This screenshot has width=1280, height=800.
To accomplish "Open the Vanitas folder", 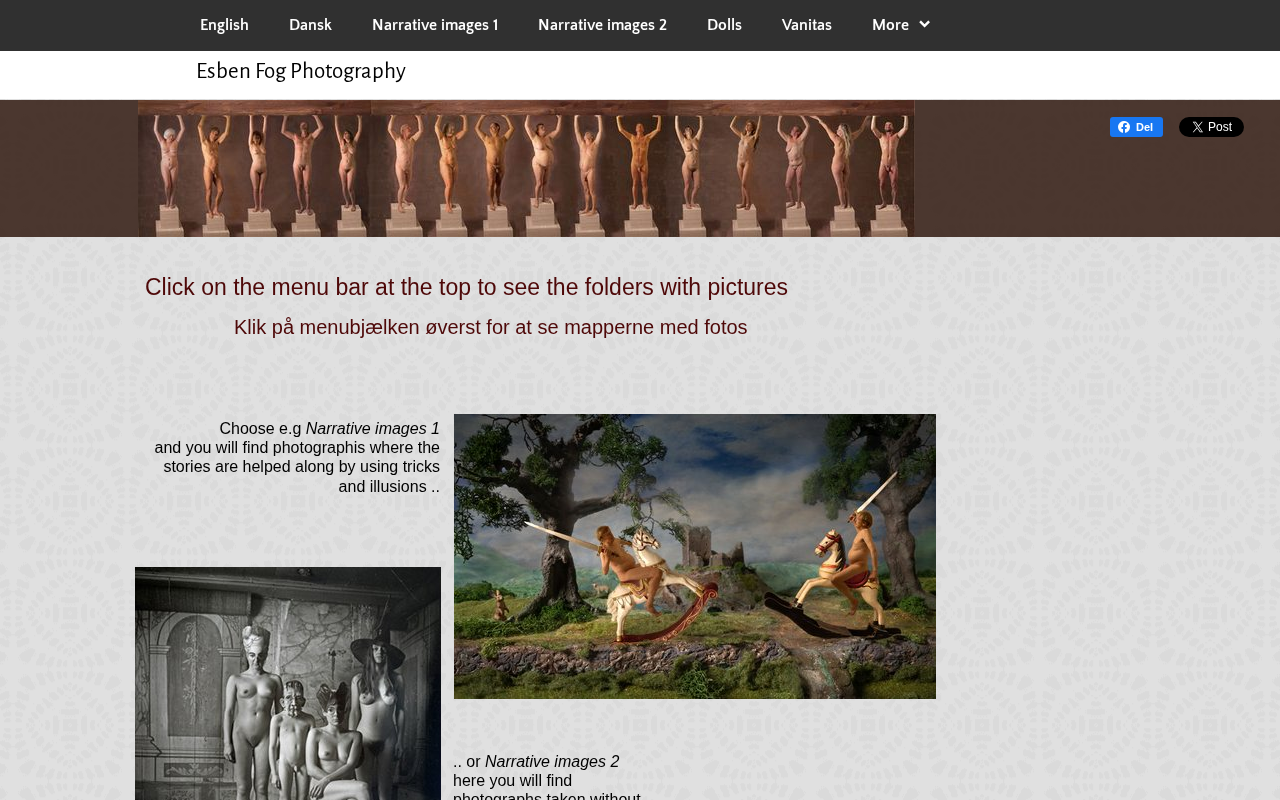I will (x=807, y=25).
